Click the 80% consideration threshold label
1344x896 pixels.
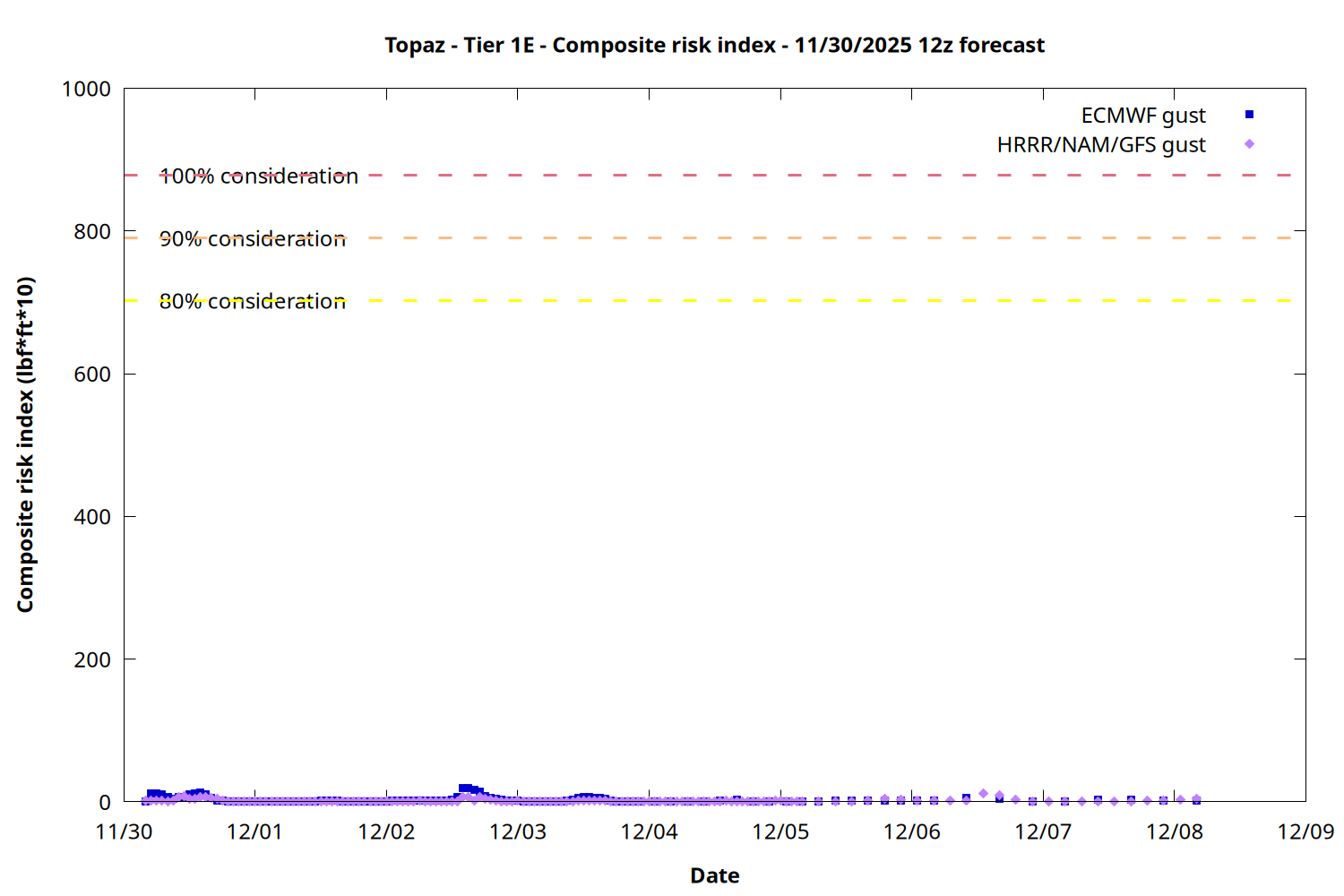pyautogui.click(x=253, y=302)
